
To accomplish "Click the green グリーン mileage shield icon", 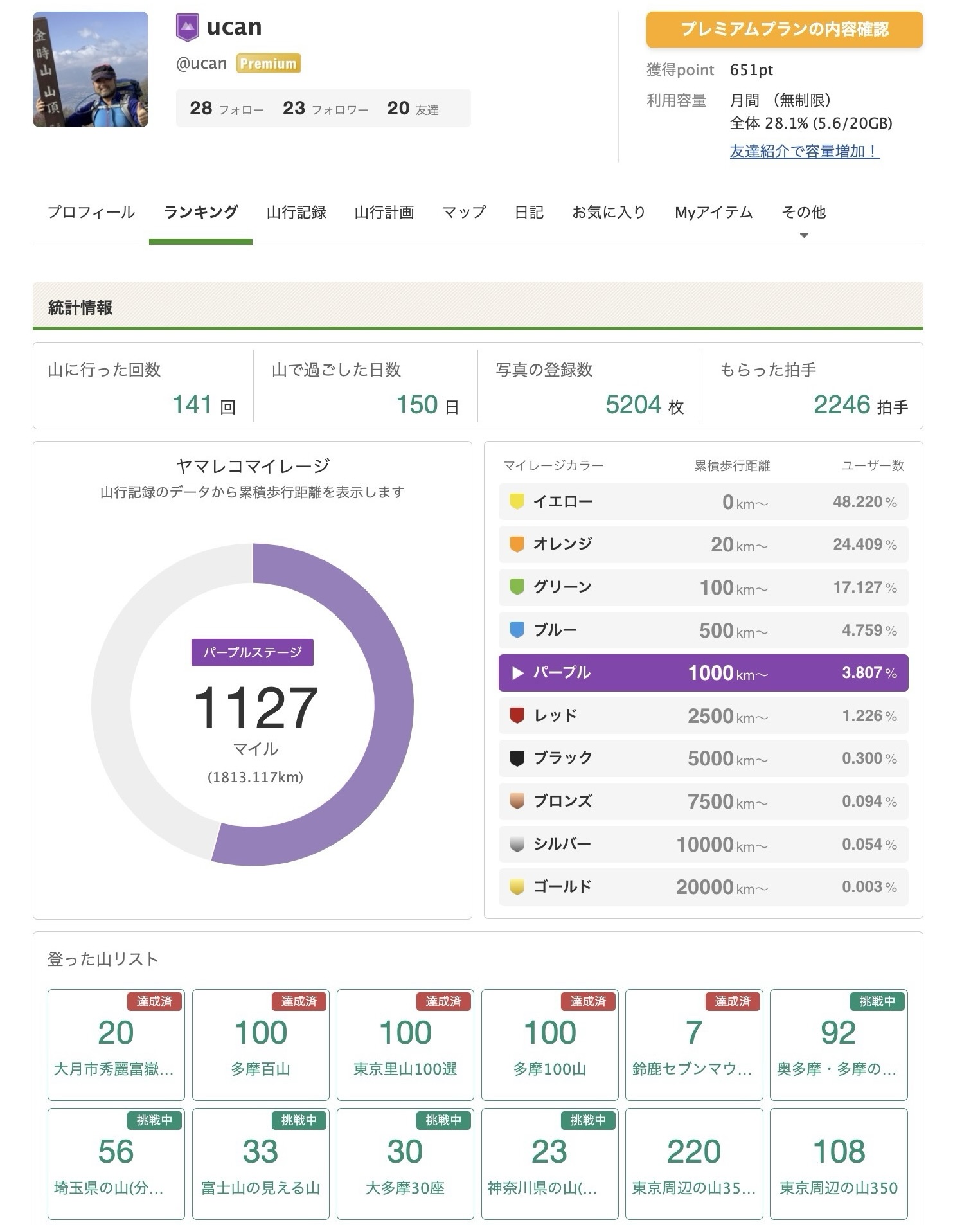I will coord(517,587).
